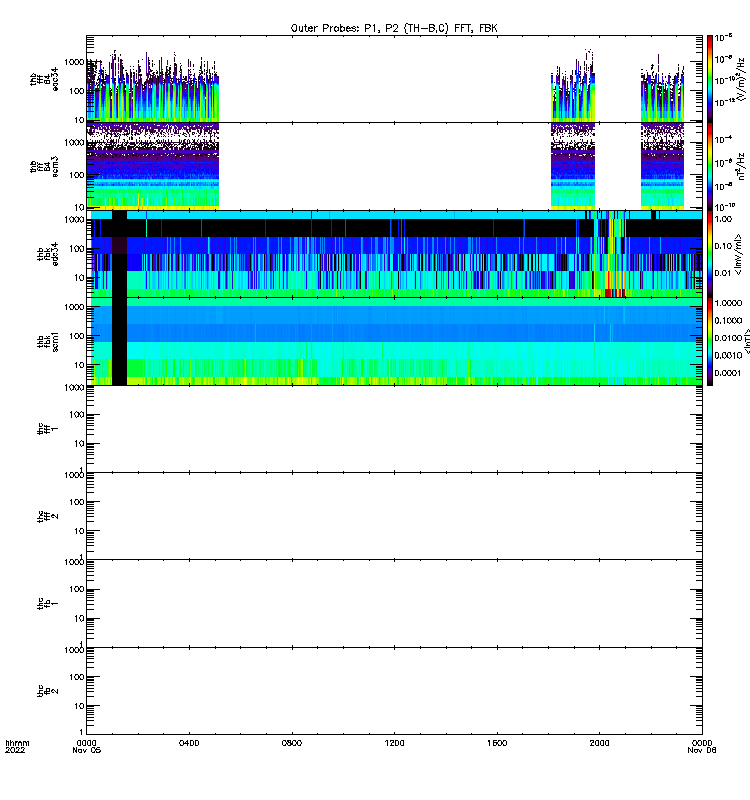
Task: Click the plot title 'Outer Probes: P1, P2 (TH-B,C) FFT, FBK'
Action: pyautogui.click(x=394, y=28)
